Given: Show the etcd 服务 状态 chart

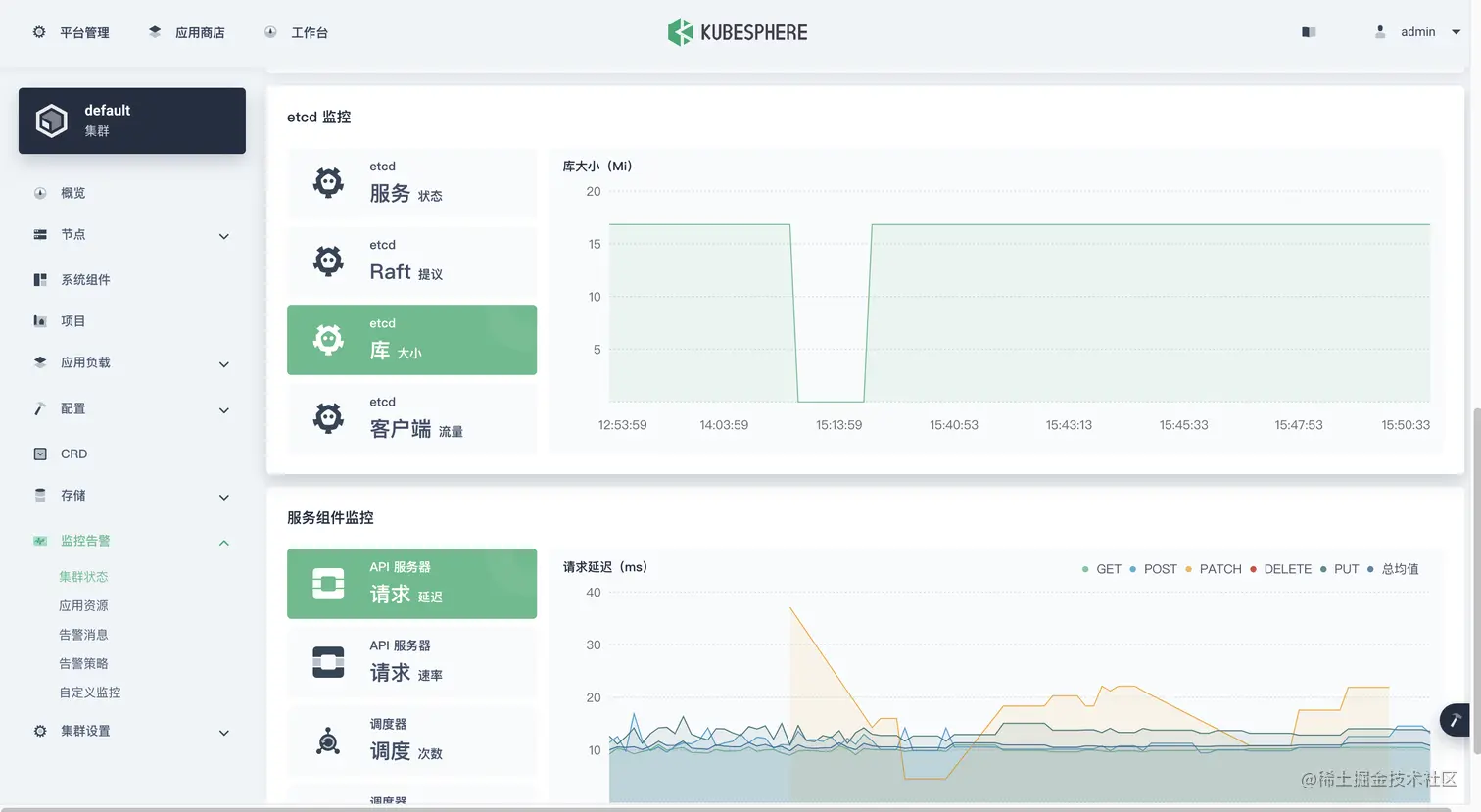Looking at the screenshot, I should 411,183.
